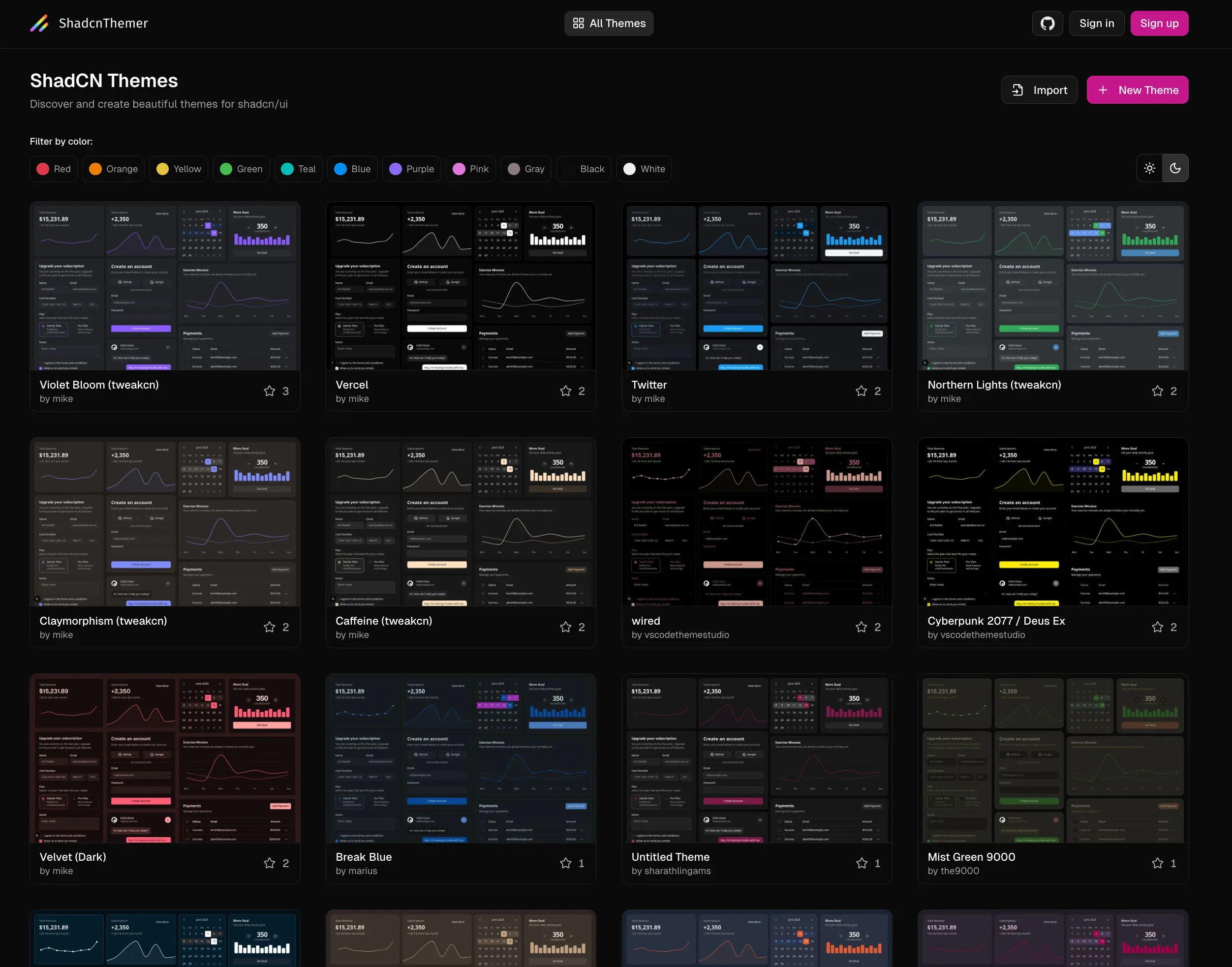Image resolution: width=1232 pixels, height=967 pixels.
Task: Open the Import theme dialog
Action: (x=1039, y=90)
